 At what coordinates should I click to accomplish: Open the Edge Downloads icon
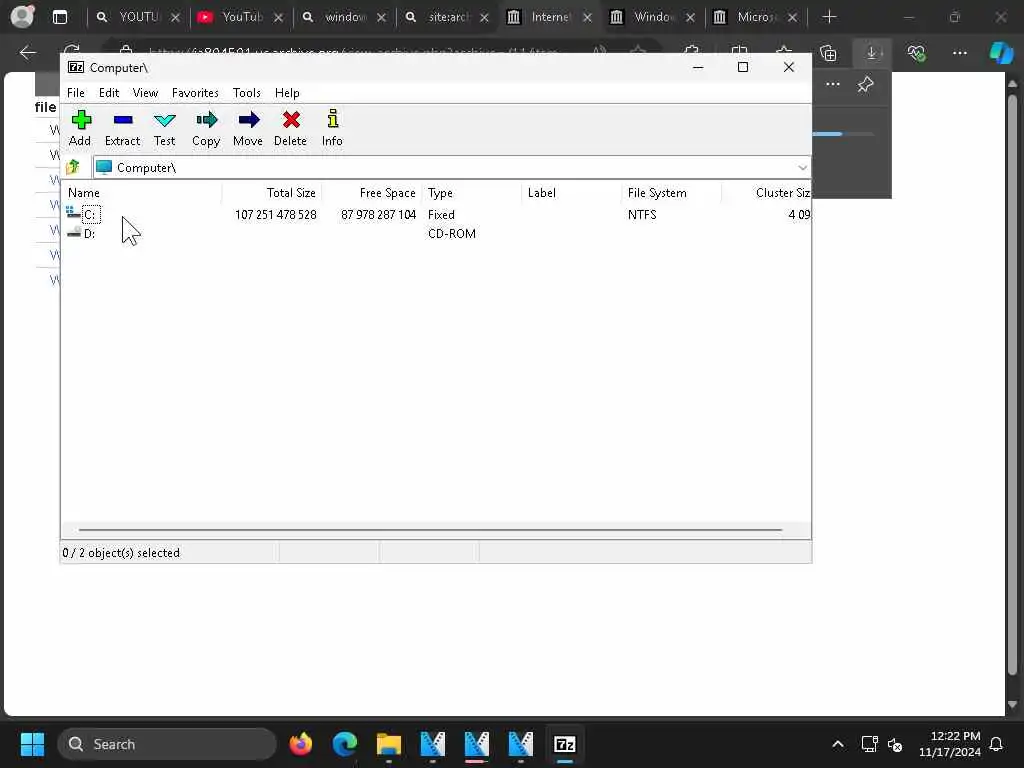(872, 53)
